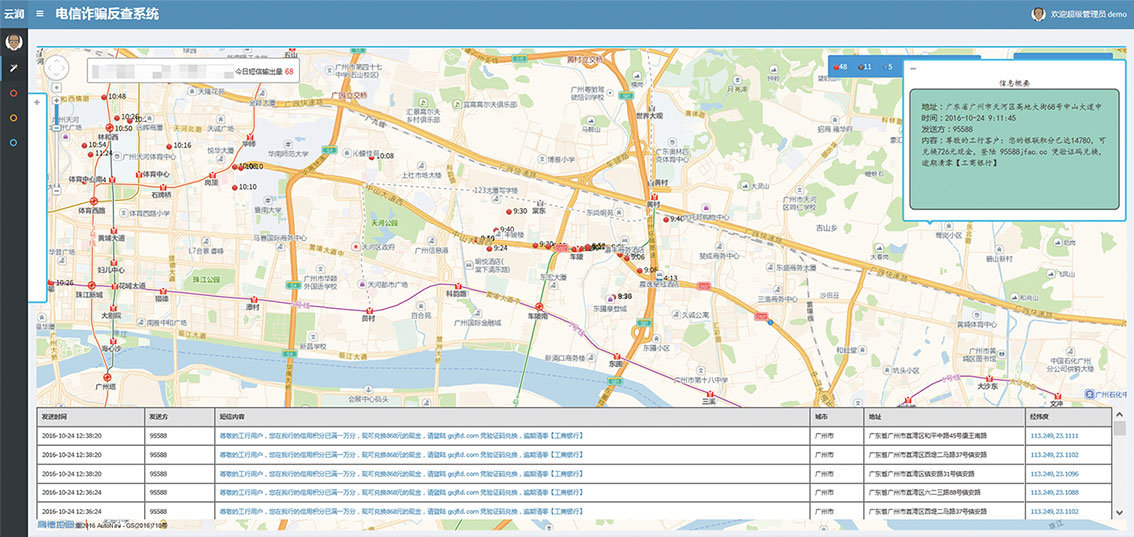Toggle the gray marker filter showing 11

[x=864, y=67]
